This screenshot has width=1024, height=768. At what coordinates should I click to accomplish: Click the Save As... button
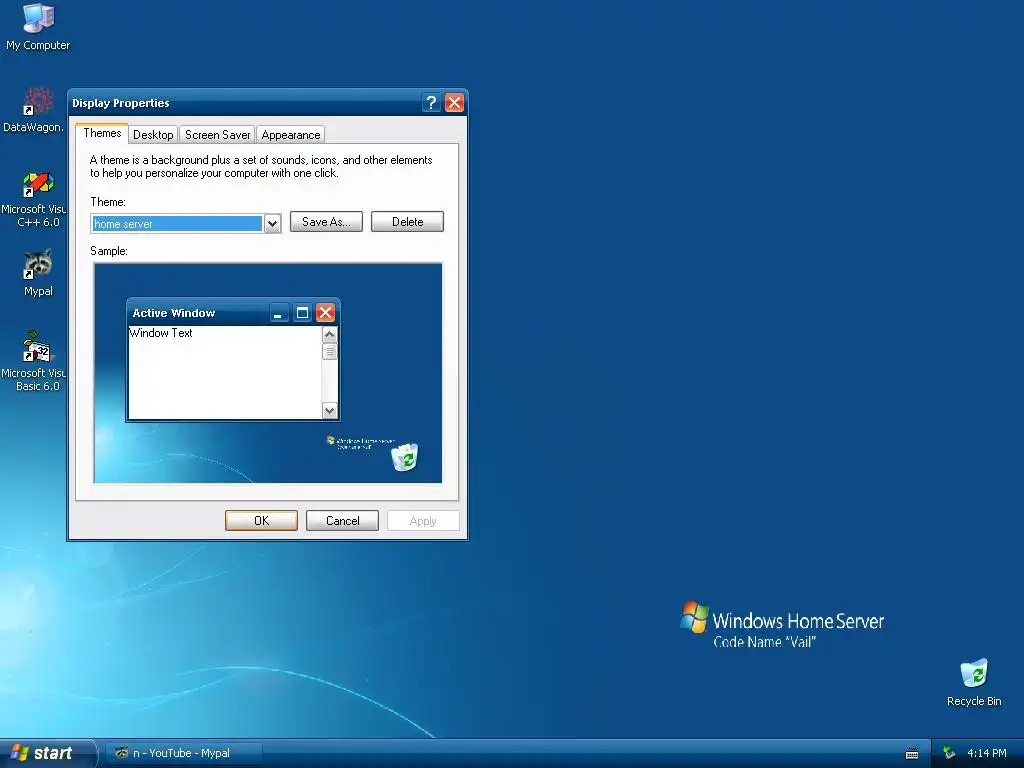pyautogui.click(x=327, y=222)
